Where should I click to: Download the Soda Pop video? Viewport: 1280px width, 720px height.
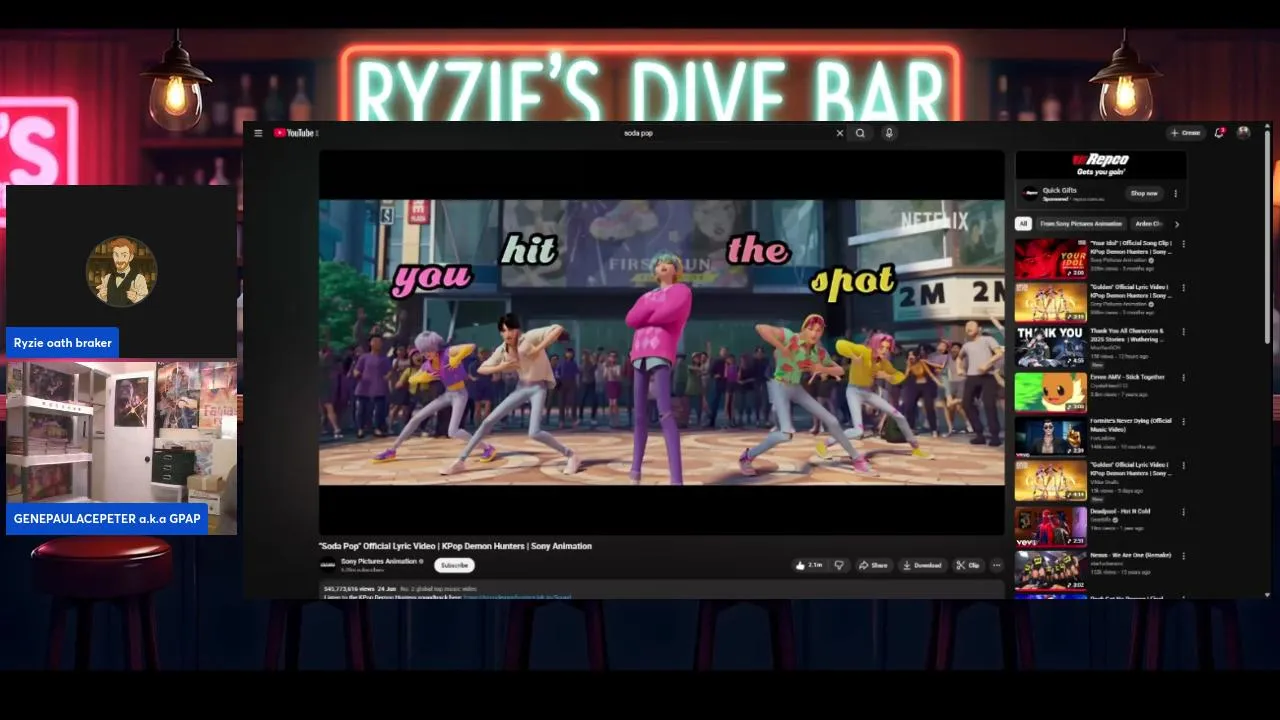click(x=922, y=565)
